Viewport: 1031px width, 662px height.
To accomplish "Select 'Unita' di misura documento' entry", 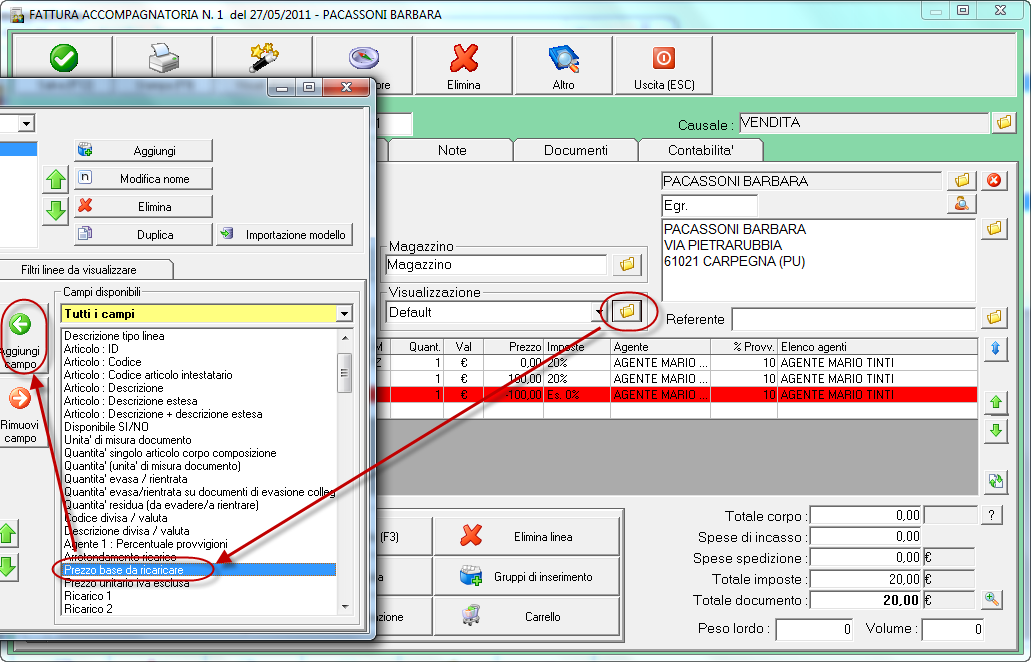I will (x=128, y=440).
